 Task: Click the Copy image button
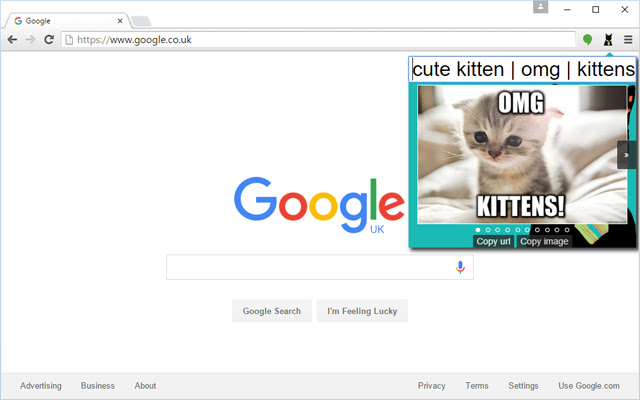(544, 242)
